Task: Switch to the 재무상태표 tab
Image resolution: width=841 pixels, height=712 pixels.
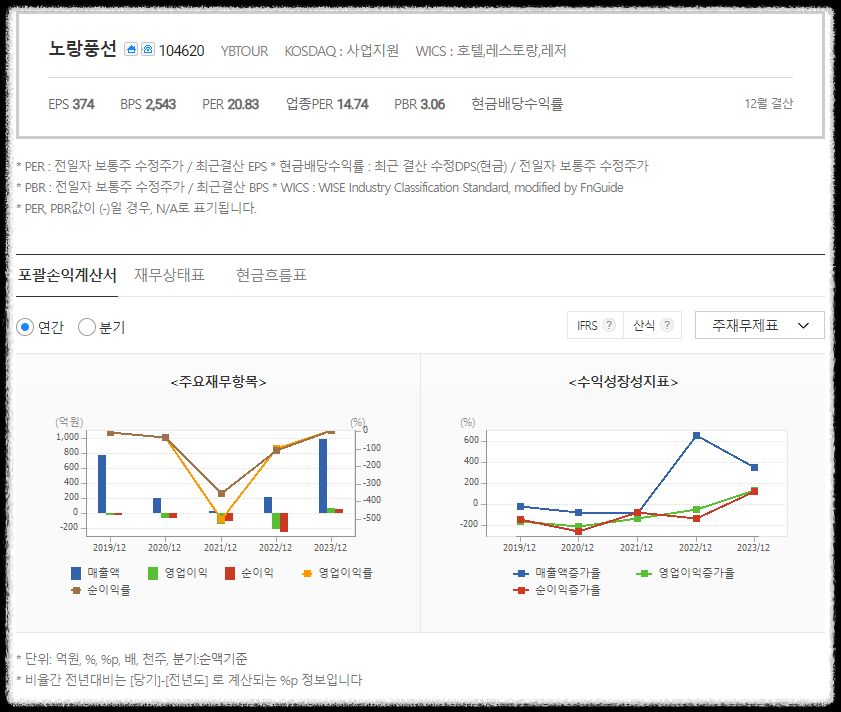Action: 169,275
